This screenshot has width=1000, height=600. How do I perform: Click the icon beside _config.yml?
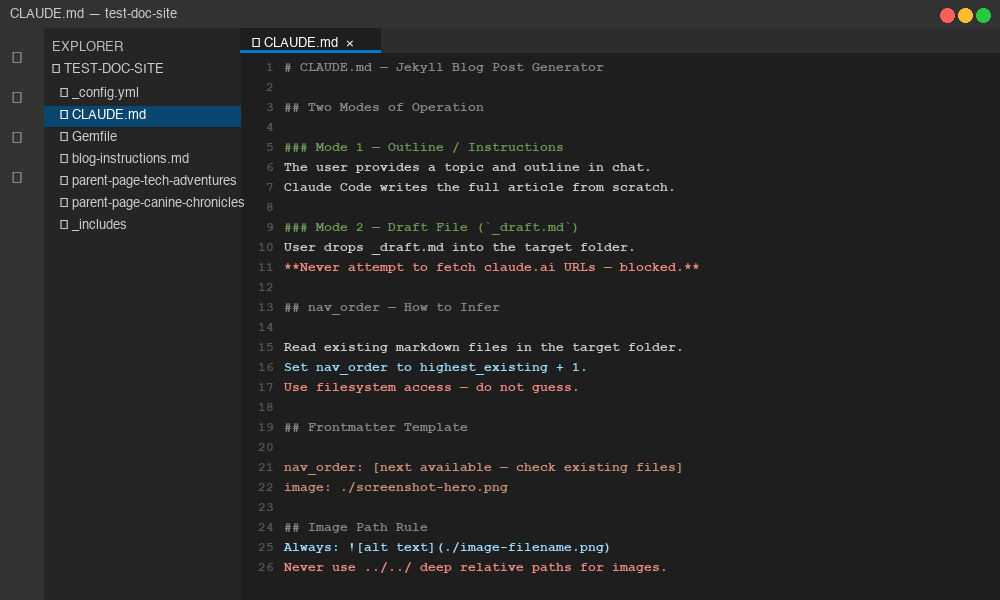pyautogui.click(x=62, y=91)
